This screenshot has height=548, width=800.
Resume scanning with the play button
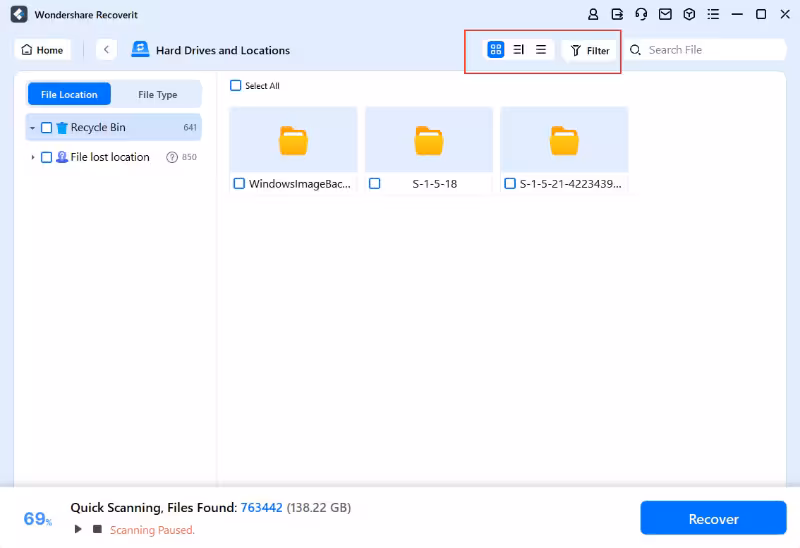coord(78,529)
